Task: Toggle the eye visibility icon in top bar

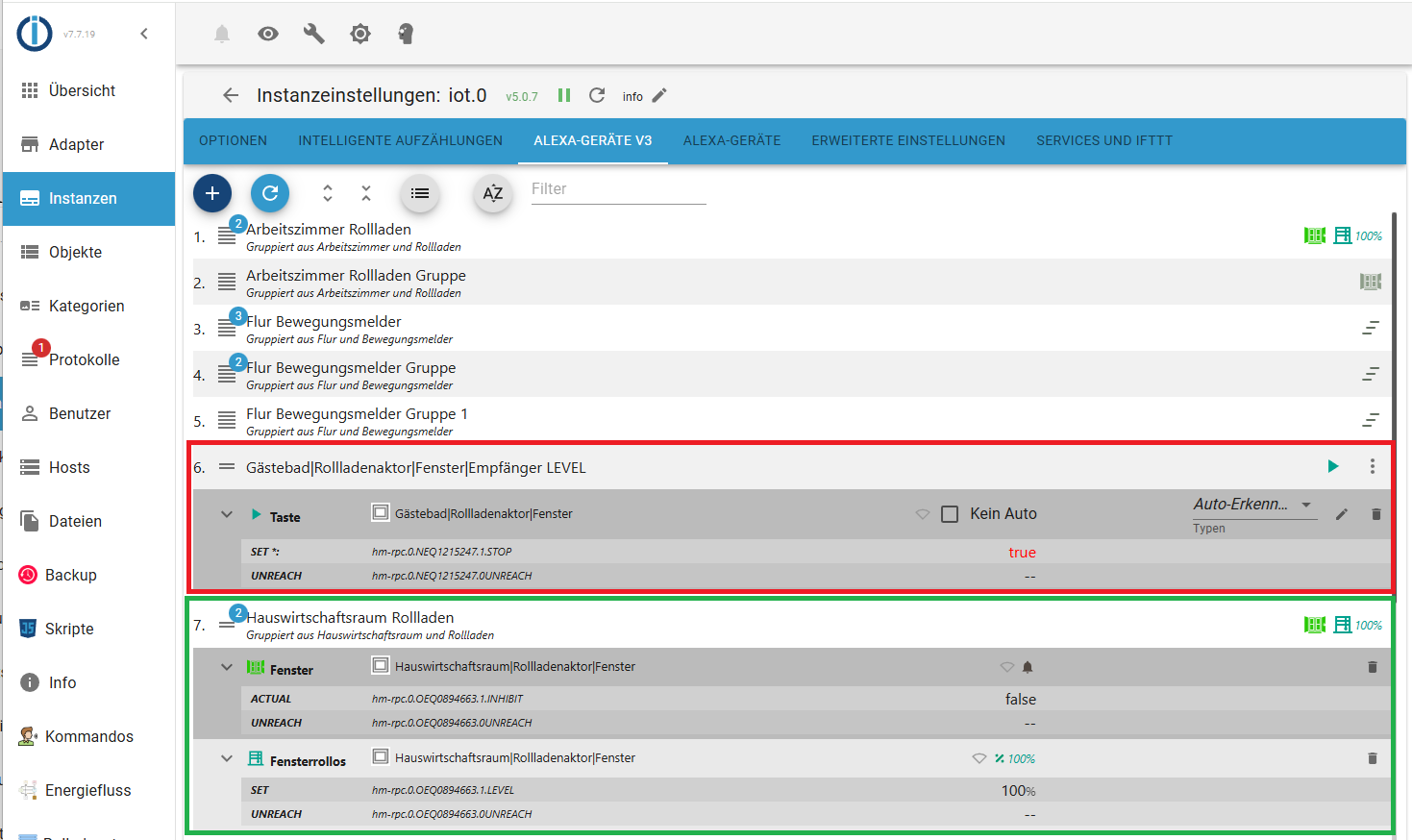Action: pos(268,34)
